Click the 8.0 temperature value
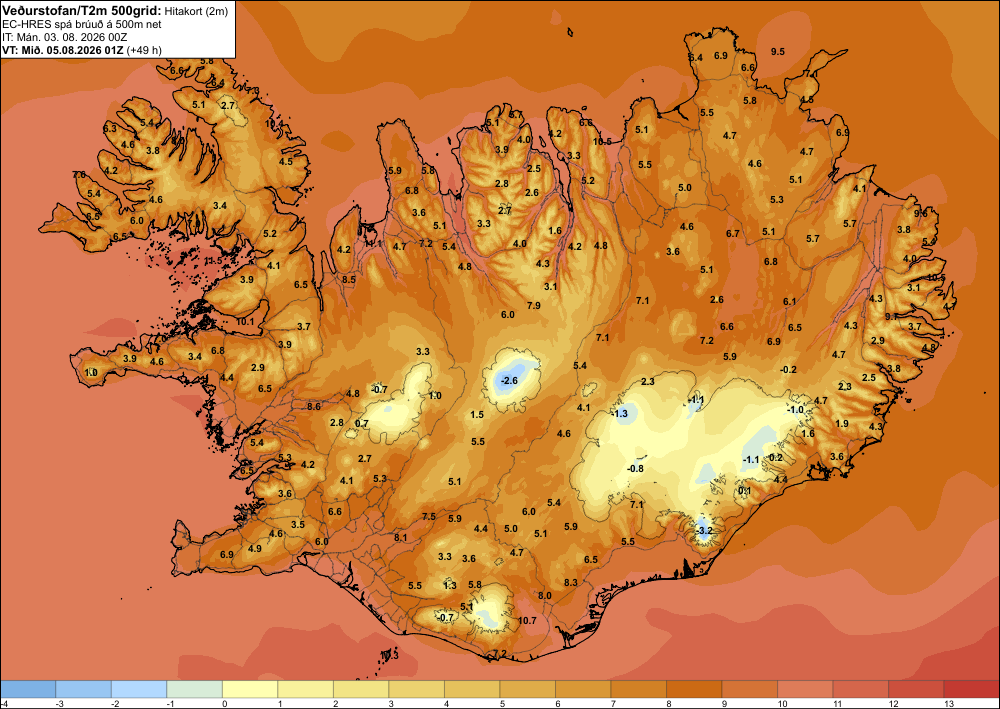1000x709 pixels. click(x=545, y=596)
